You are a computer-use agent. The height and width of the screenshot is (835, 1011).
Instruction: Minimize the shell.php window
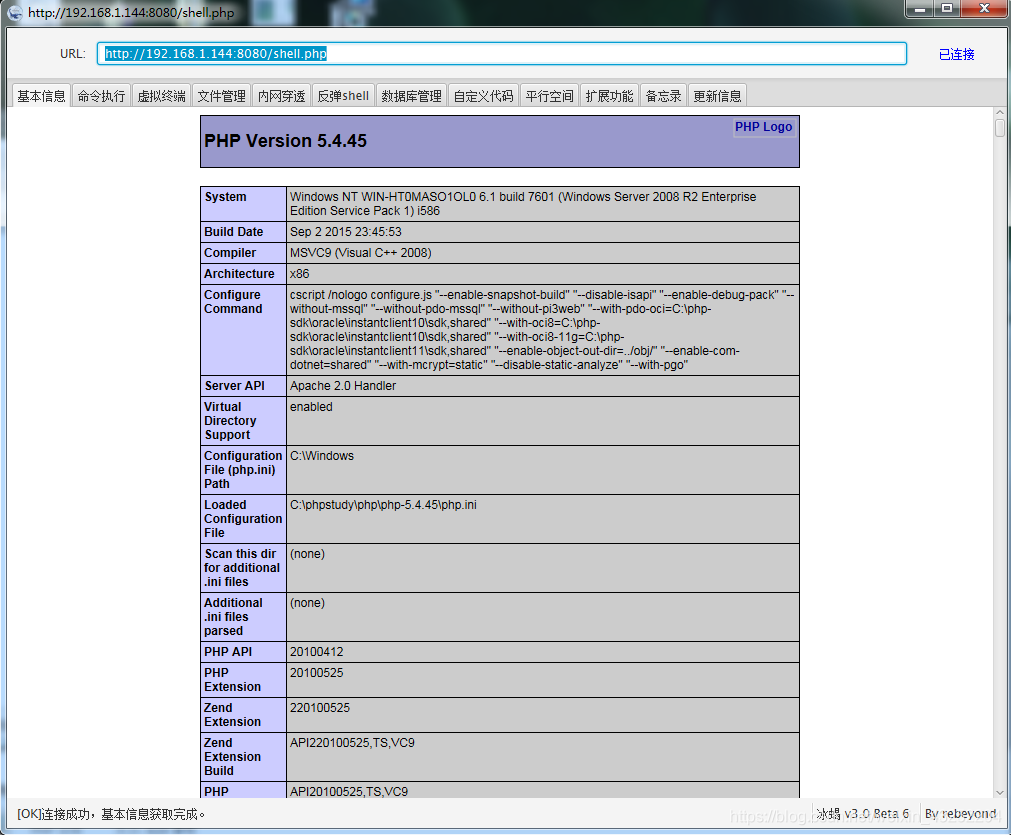point(920,8)
